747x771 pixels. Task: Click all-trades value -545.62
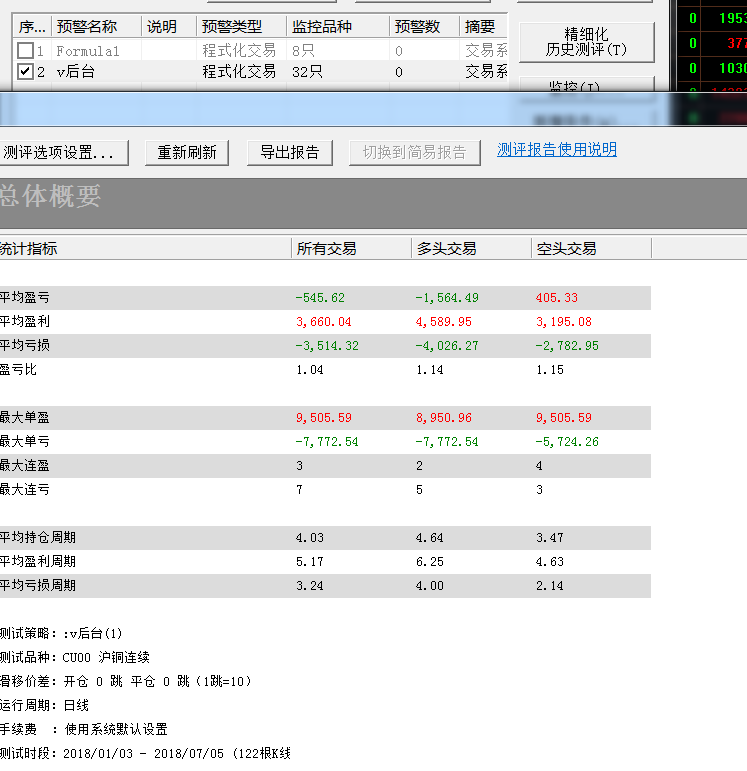coord(320,298)
